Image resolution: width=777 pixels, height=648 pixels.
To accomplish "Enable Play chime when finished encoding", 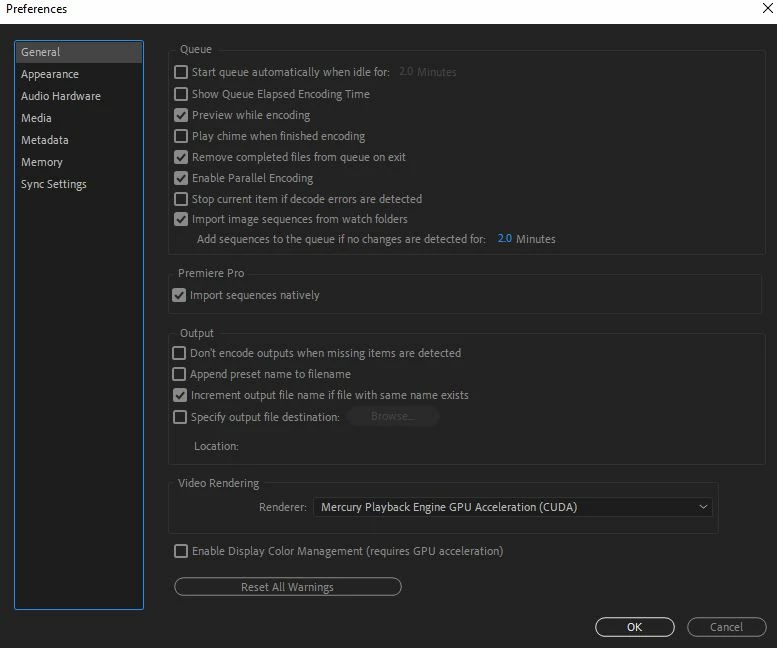I will coord(181,136).
